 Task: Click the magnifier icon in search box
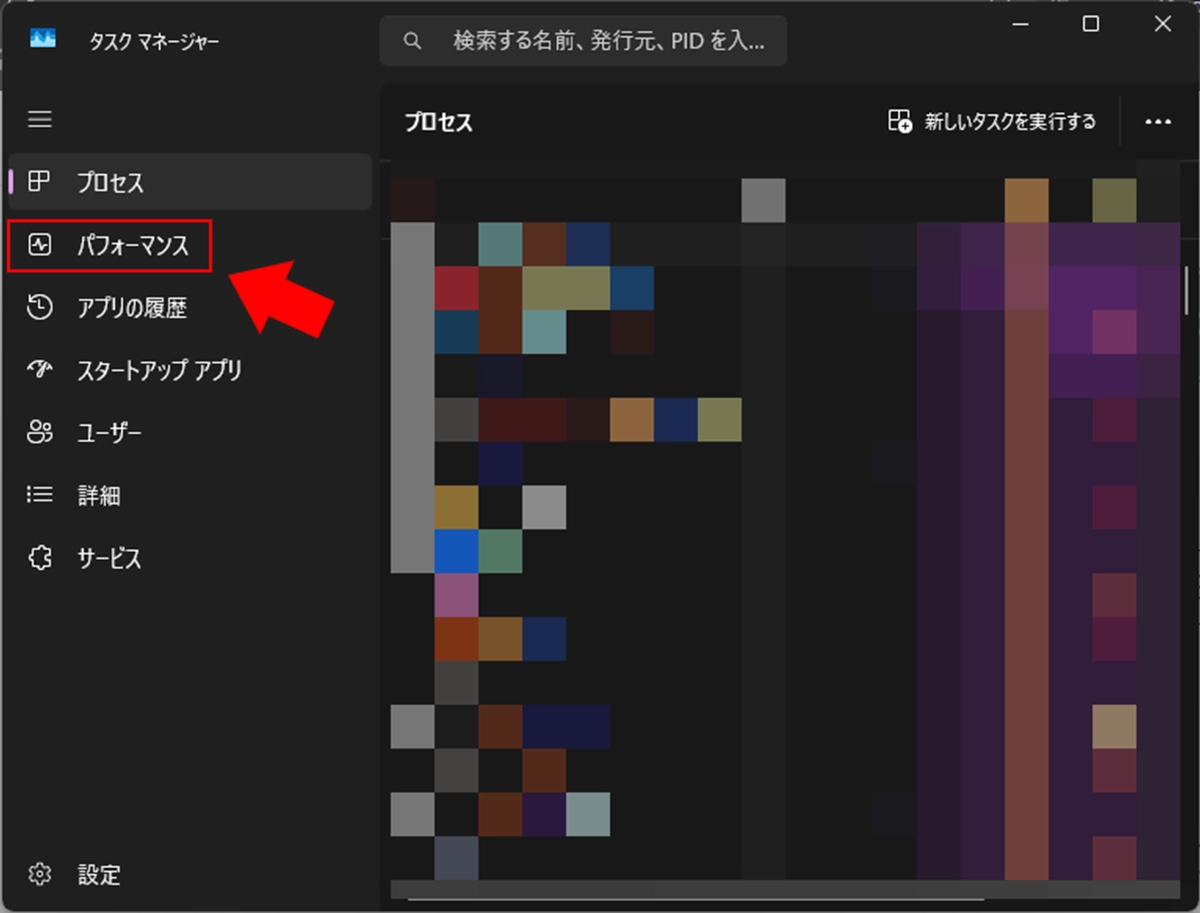click(411, 41)
